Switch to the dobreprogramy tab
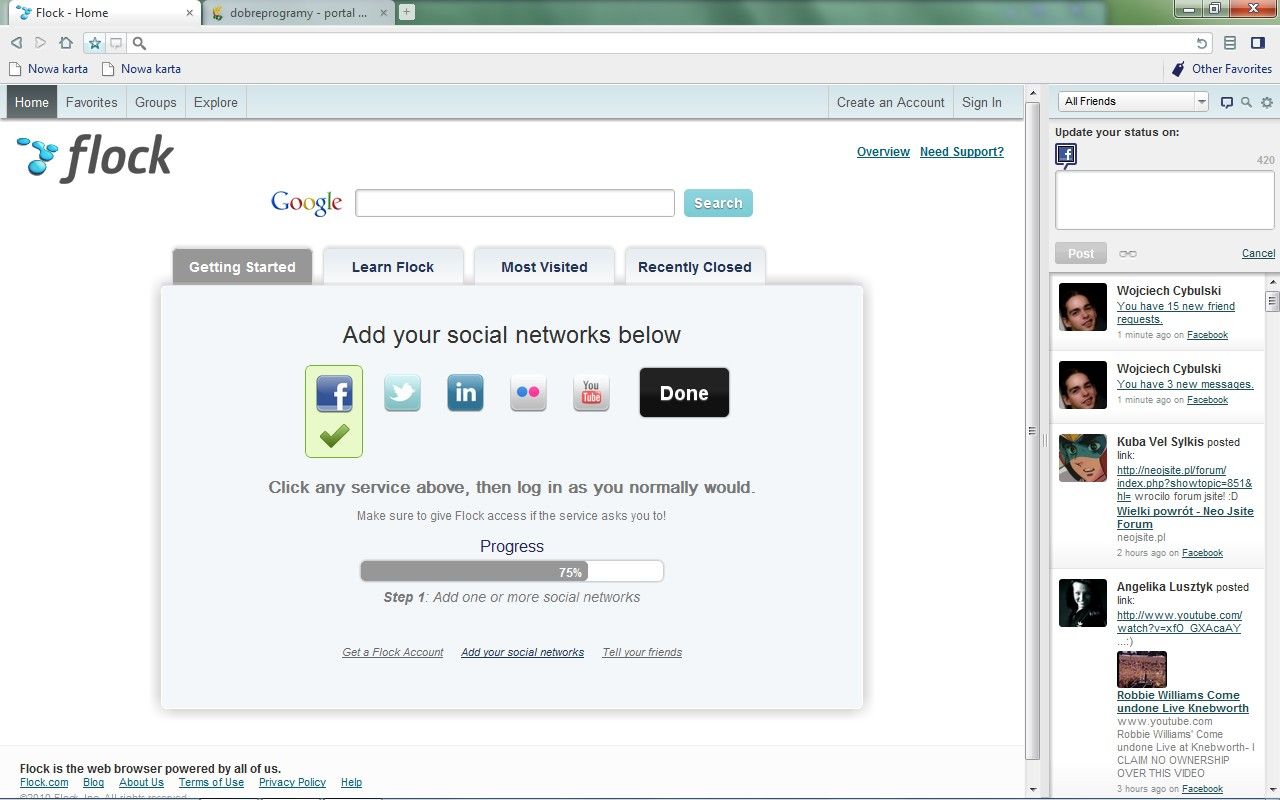 point(297,13)
